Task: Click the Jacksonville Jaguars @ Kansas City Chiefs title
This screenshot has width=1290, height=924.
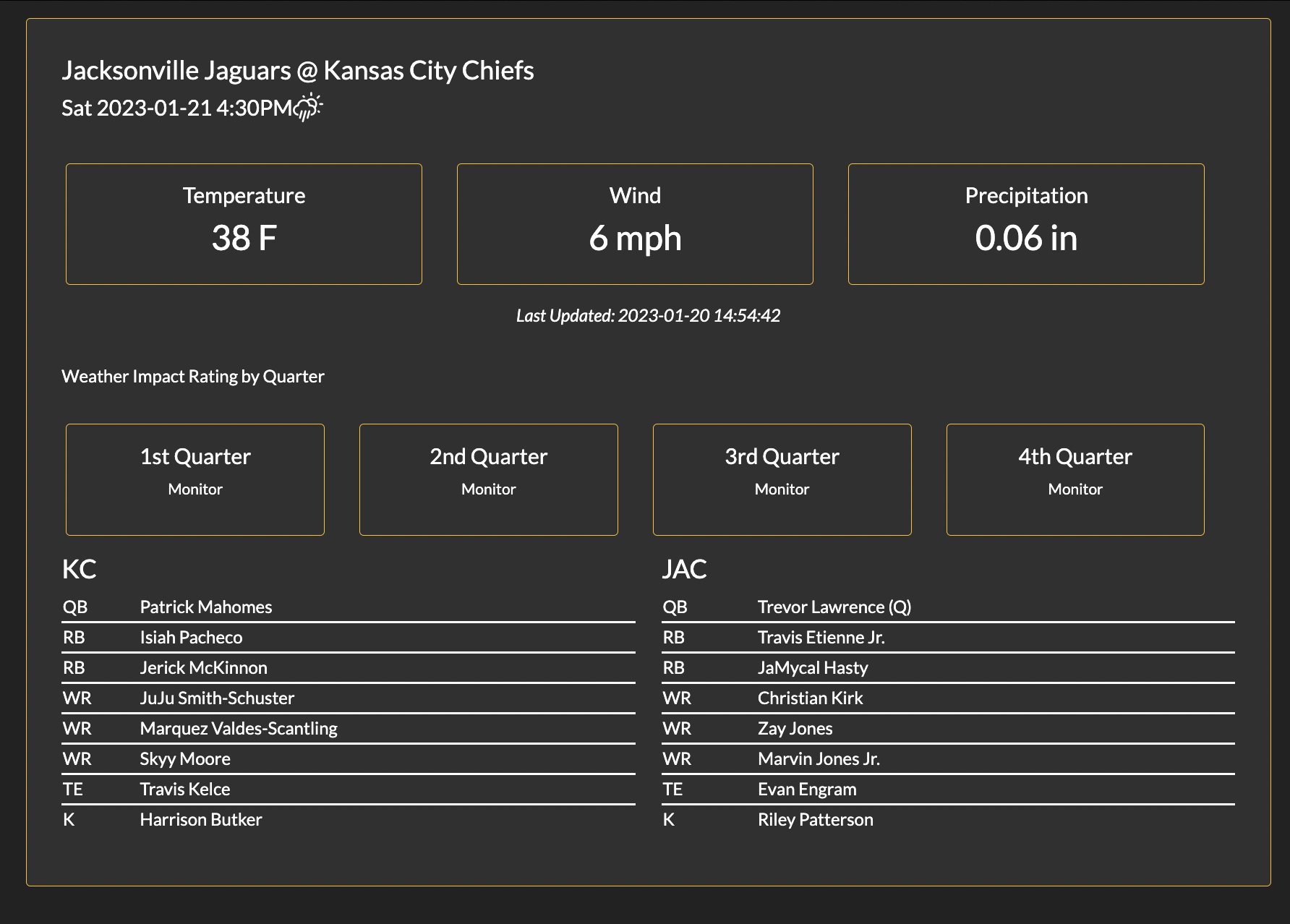Action: [x=298, y=70]
